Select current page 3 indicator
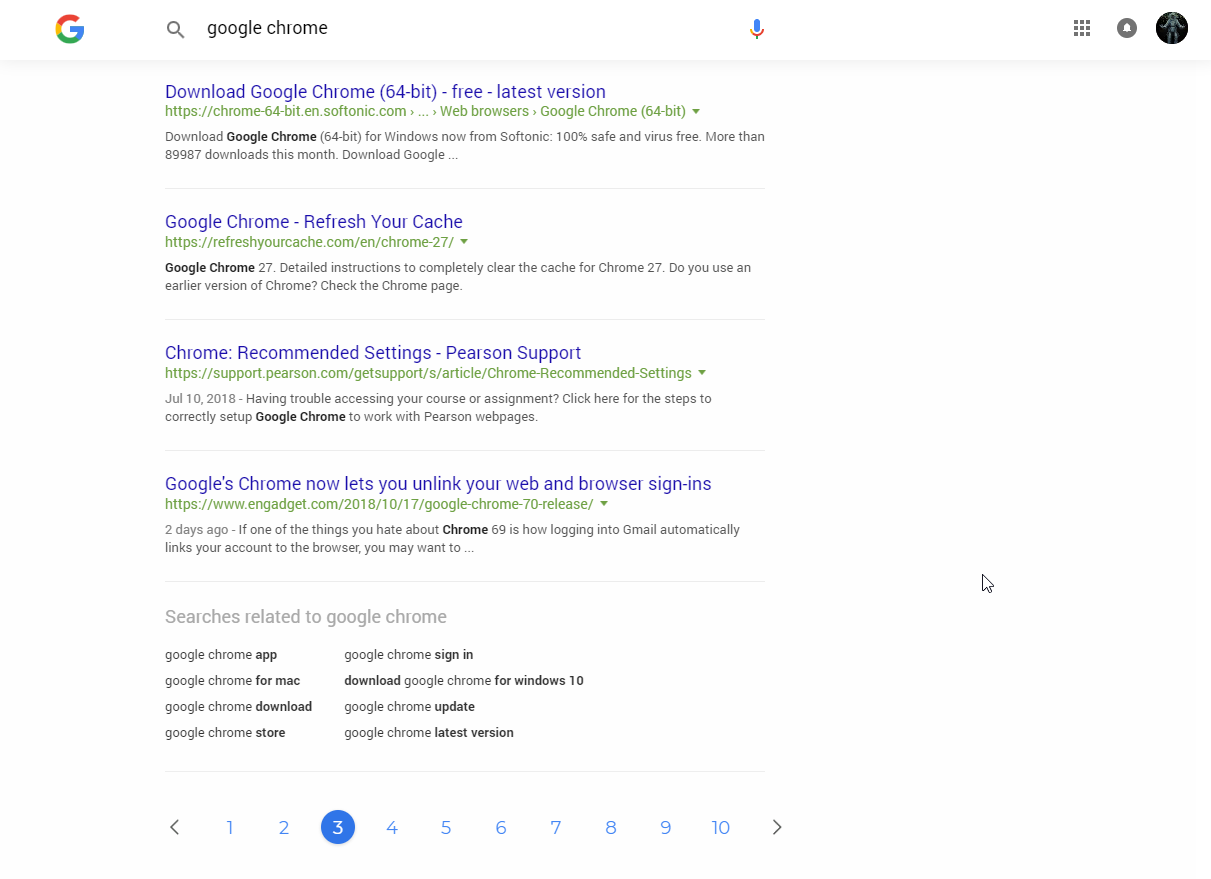Screen dimensions: 1211x879 [338, 827]
